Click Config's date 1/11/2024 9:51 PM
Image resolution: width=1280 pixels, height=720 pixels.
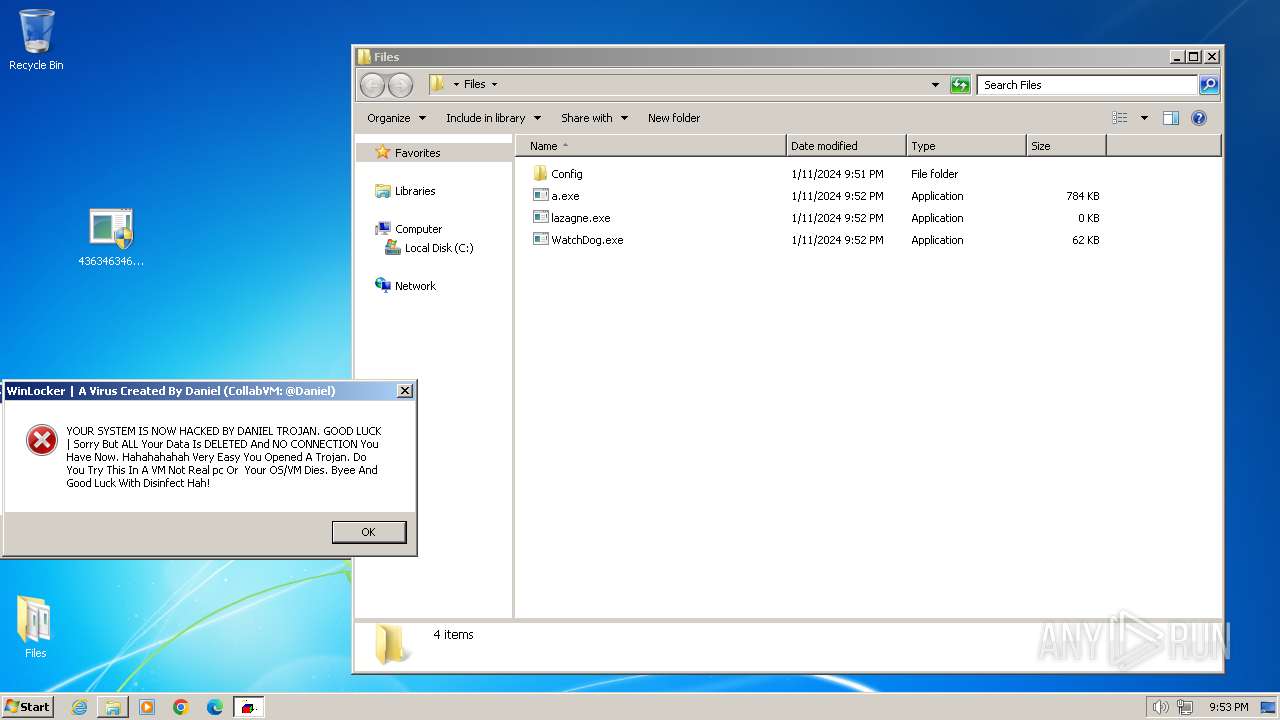837,174
